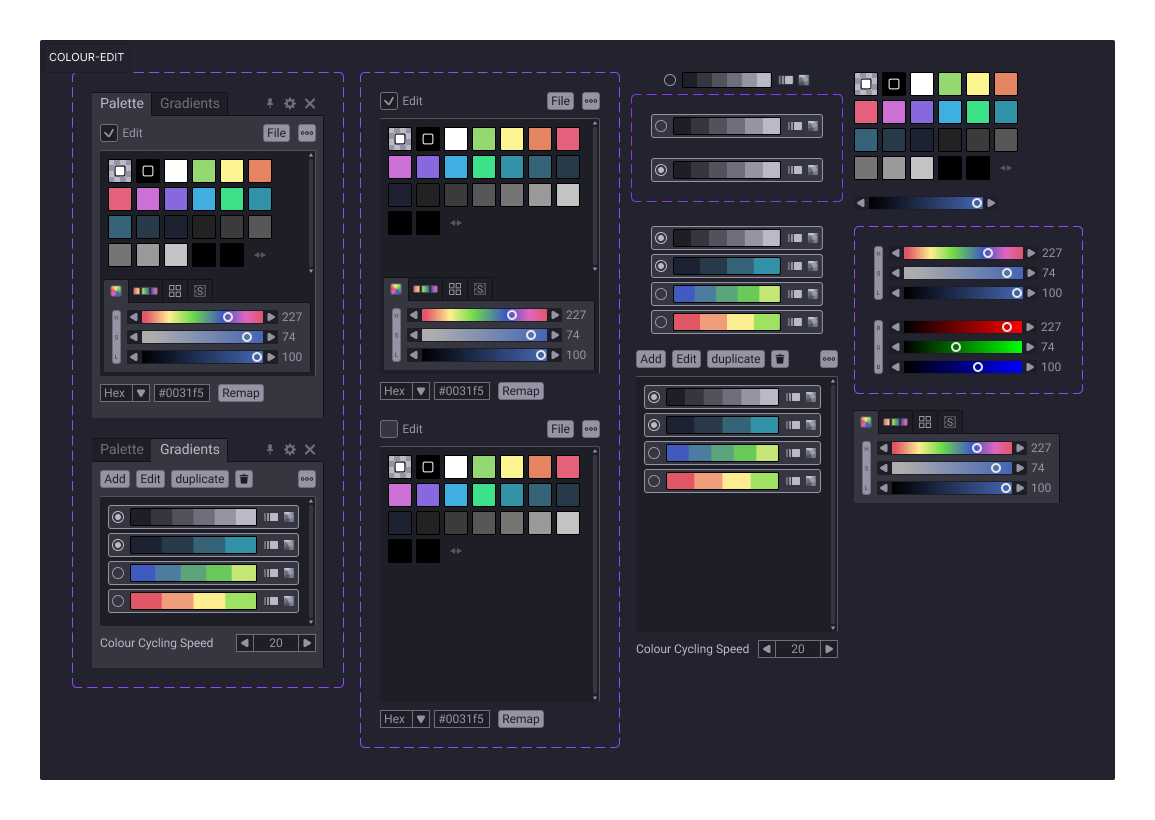Click the active Palette tab
Image resolution: width=1155 pixels, height=820 pixels.
[x=122, y=104]
